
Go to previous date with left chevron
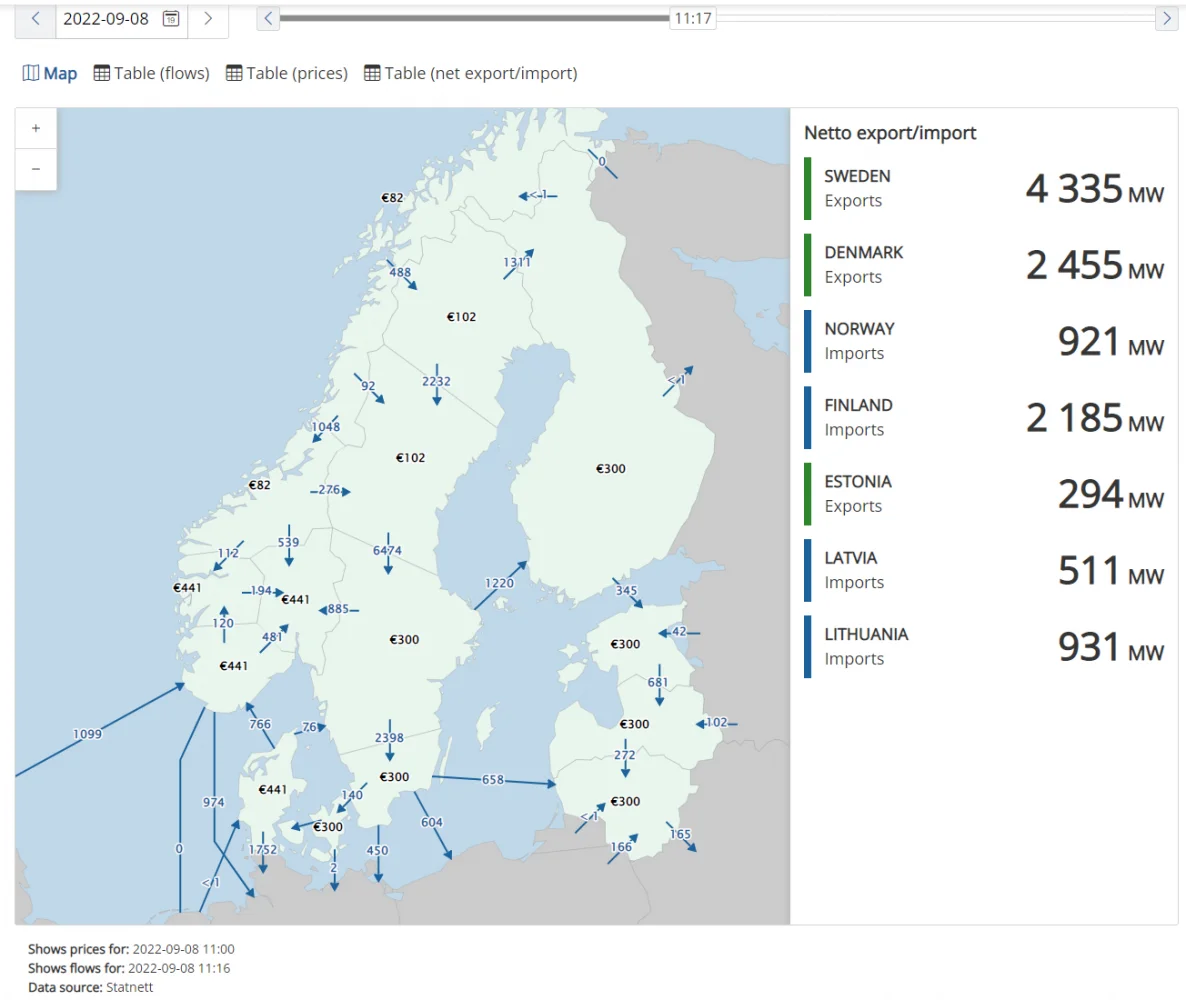(x=35, y=19)
